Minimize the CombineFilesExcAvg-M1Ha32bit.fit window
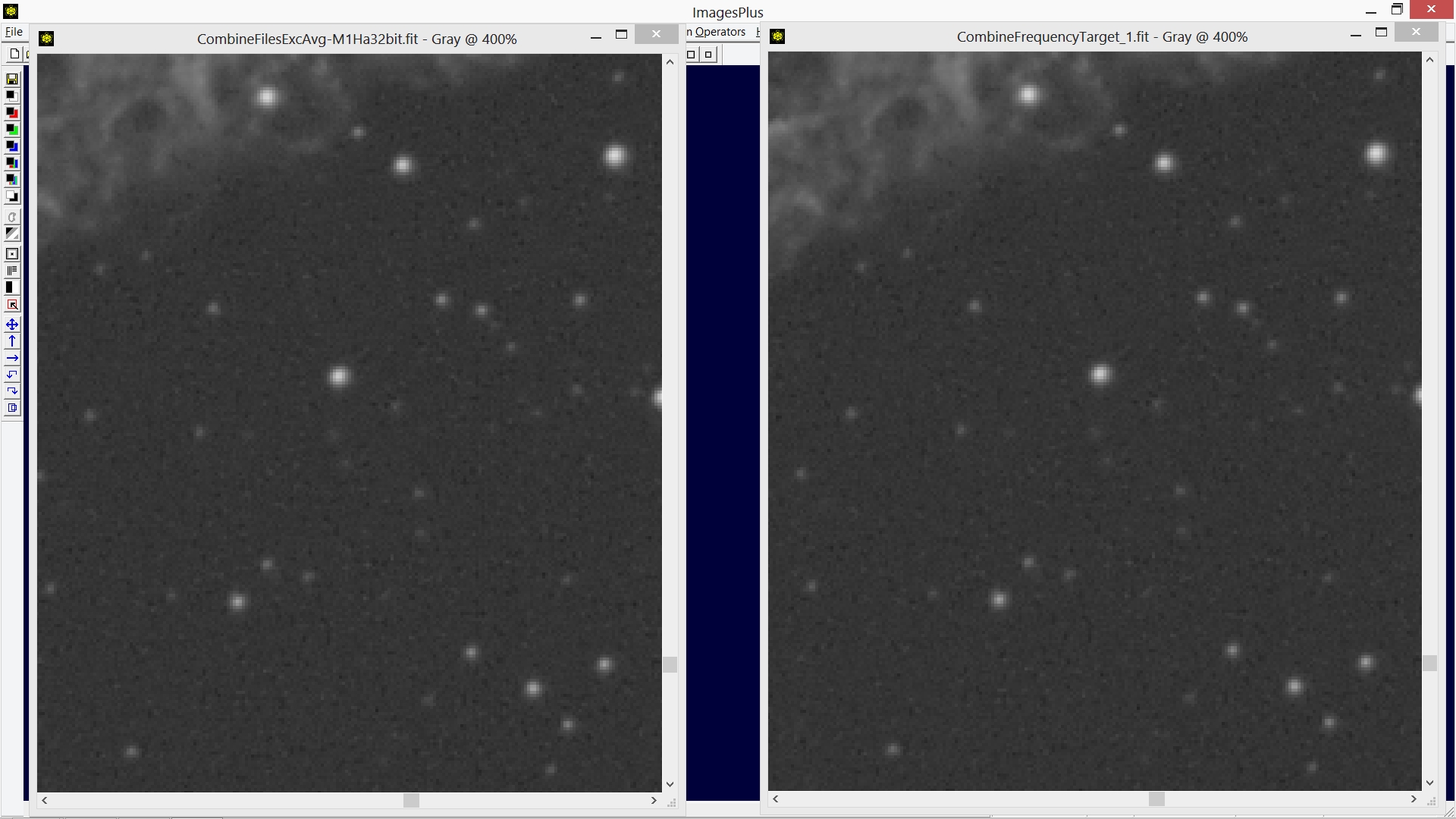This screenshot has width=1456, height=819. click(596, 36)
